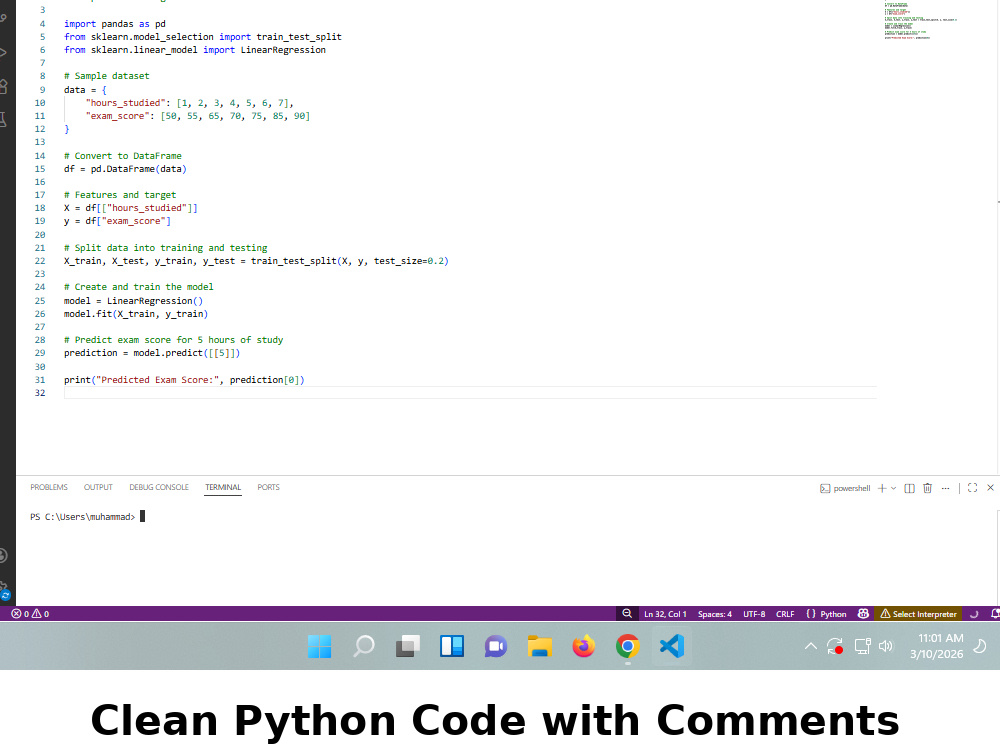Image resolution: width=1000 pixels, height=750 pixels.
Task: Click the Visual Studio Code taskbar icon
Action: pos(672,646)
